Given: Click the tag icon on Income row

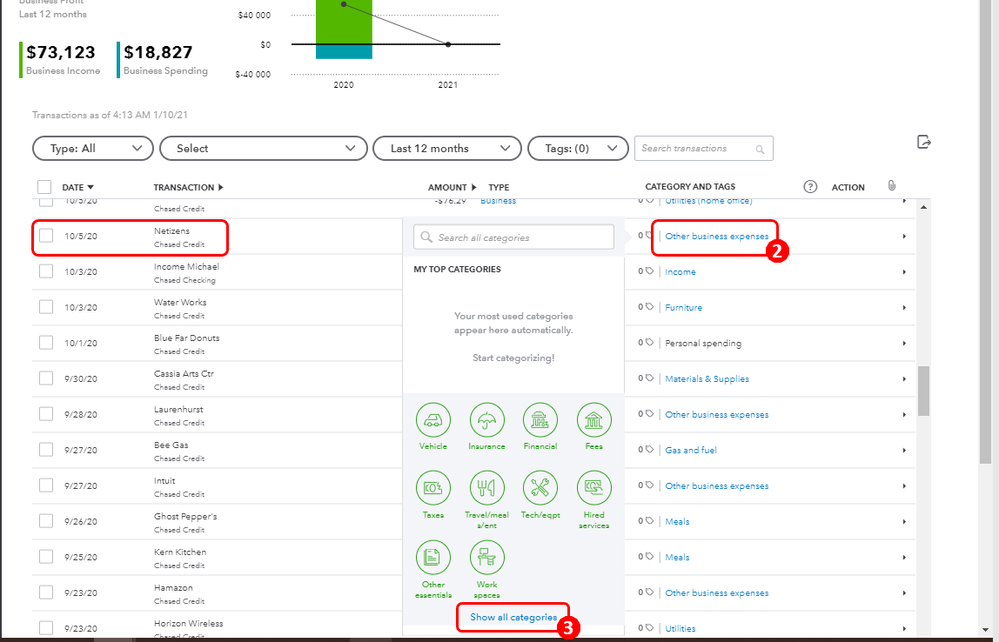Looking at the screenshot, I should (649, 271).
